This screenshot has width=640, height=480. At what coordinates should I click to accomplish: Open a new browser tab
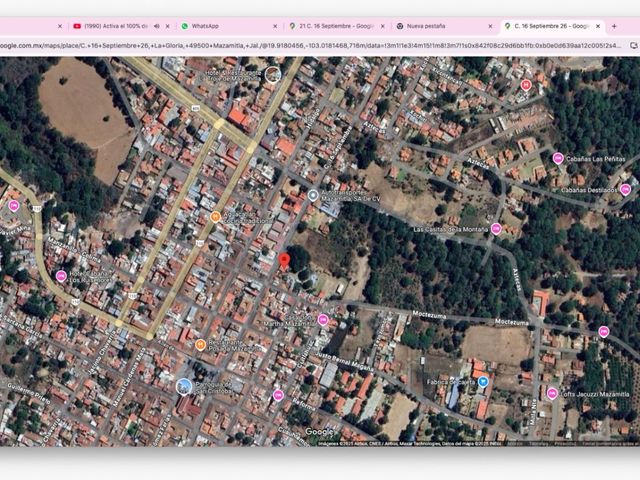614,26
